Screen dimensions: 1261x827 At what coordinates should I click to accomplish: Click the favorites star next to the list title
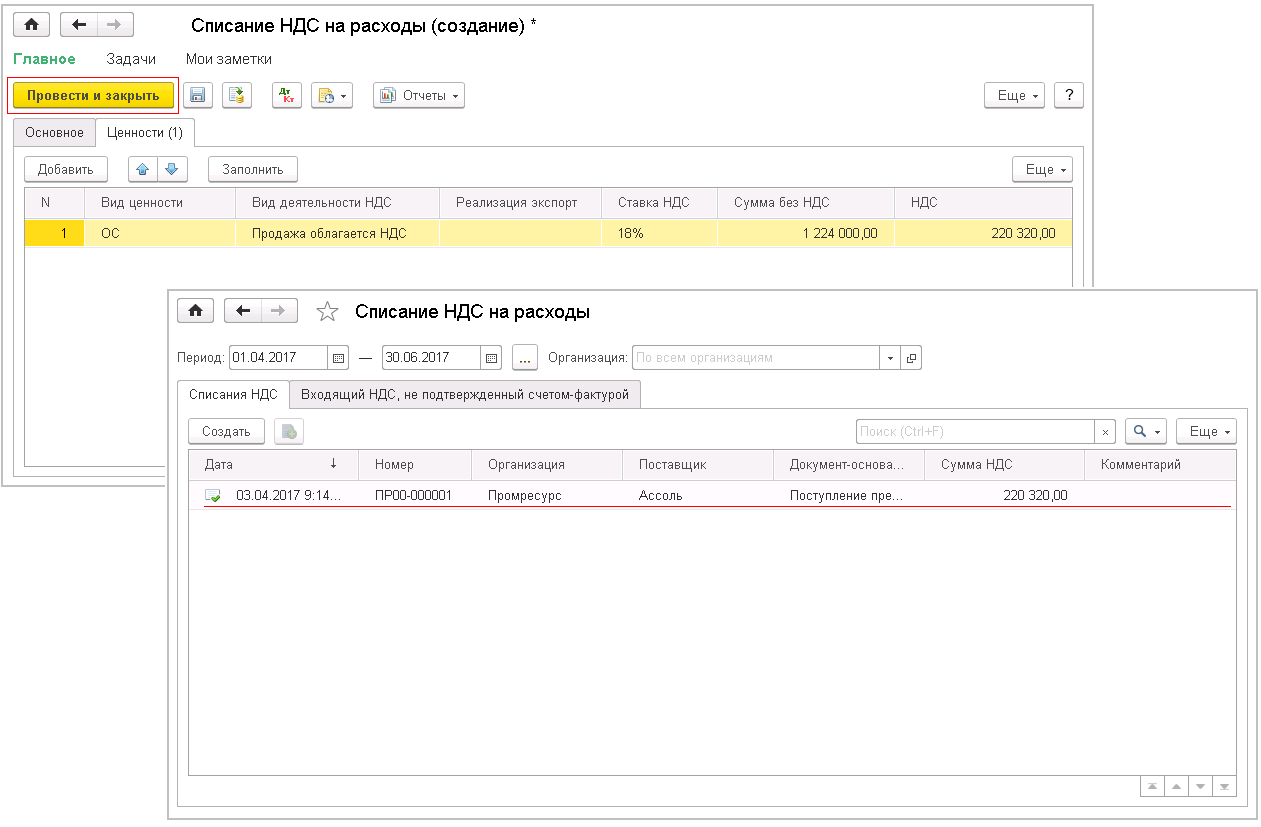(x=327, y=312)
